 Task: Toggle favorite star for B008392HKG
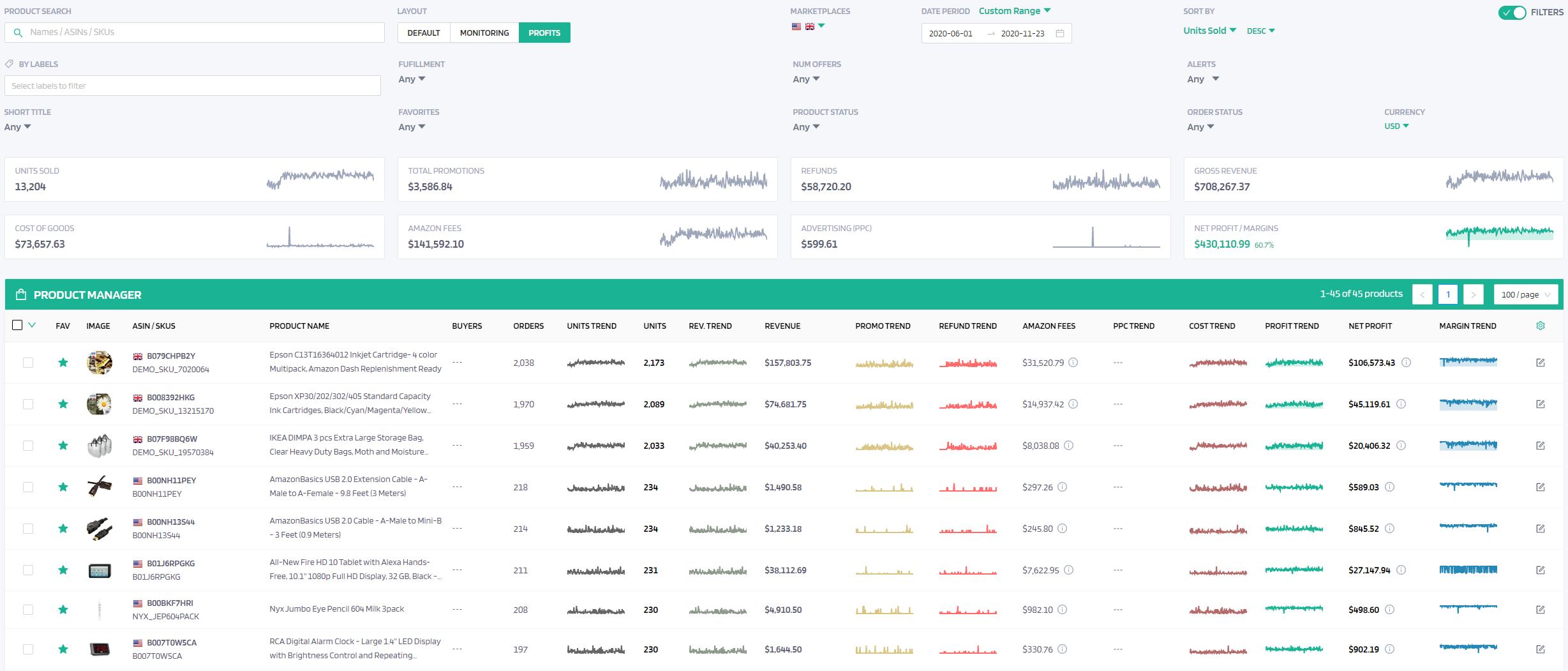point(63,404)
